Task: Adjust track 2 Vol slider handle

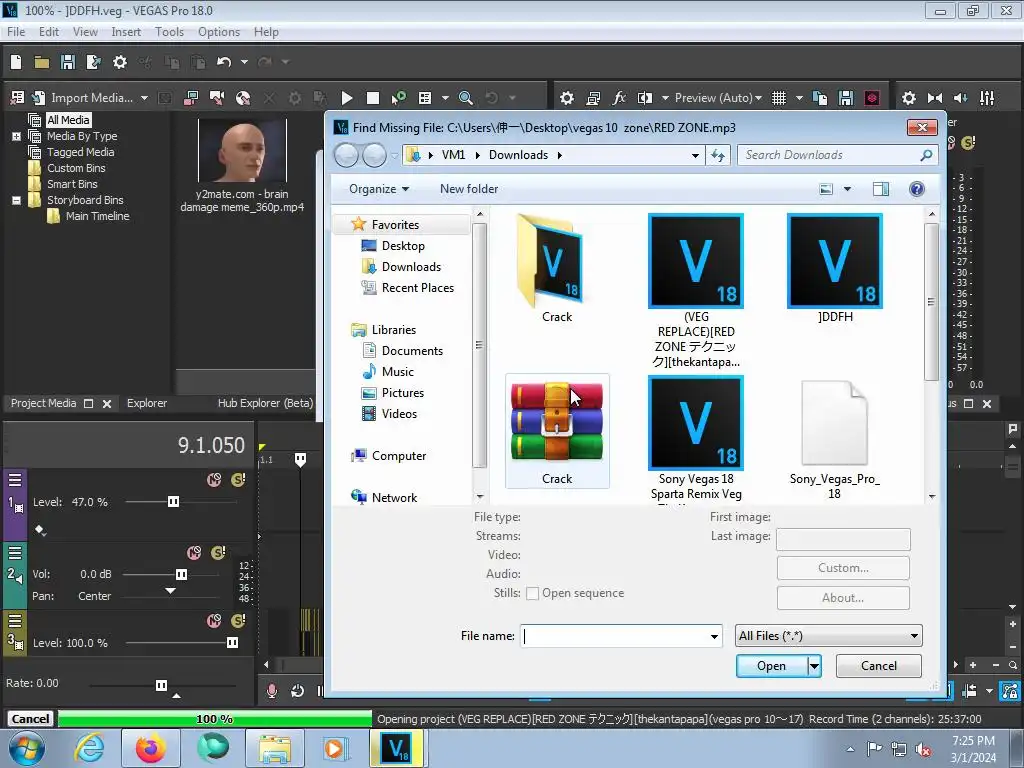Action: 182,575
